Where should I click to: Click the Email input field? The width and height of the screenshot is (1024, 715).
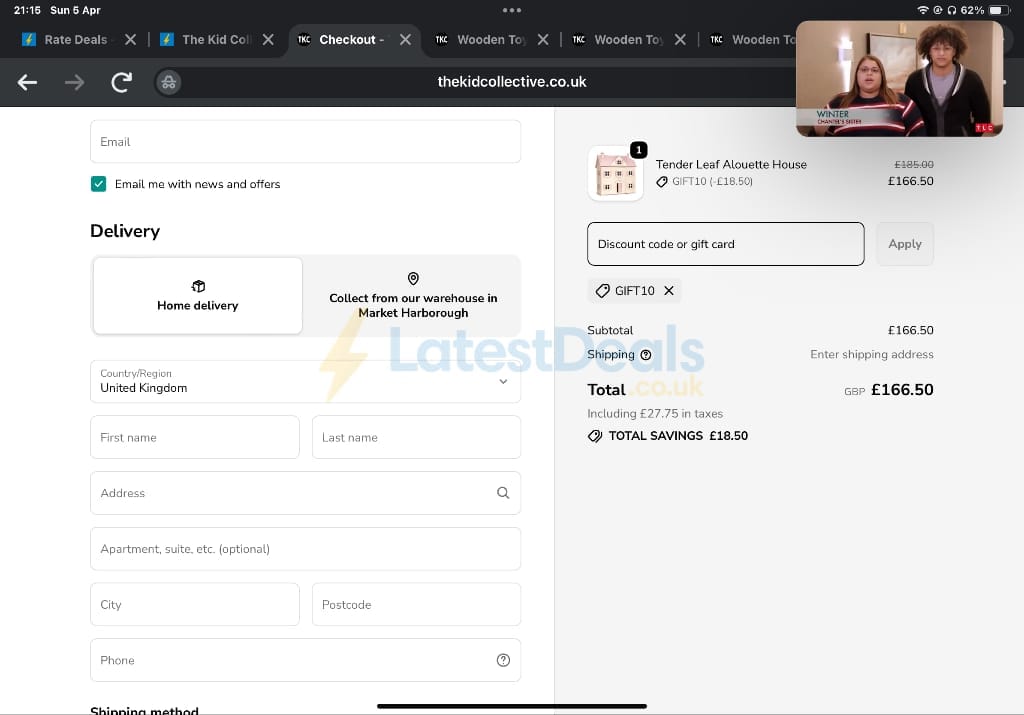[306, 142]
